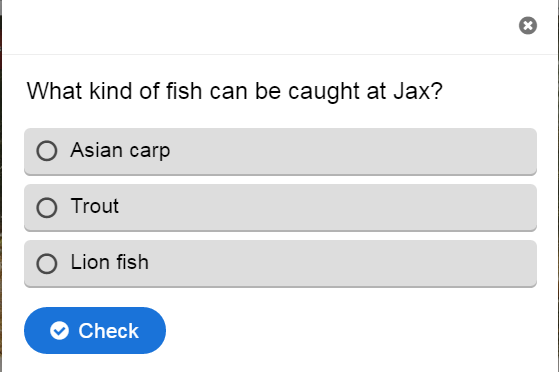Click the white circle-check icon beside Check

pos(59,331)
